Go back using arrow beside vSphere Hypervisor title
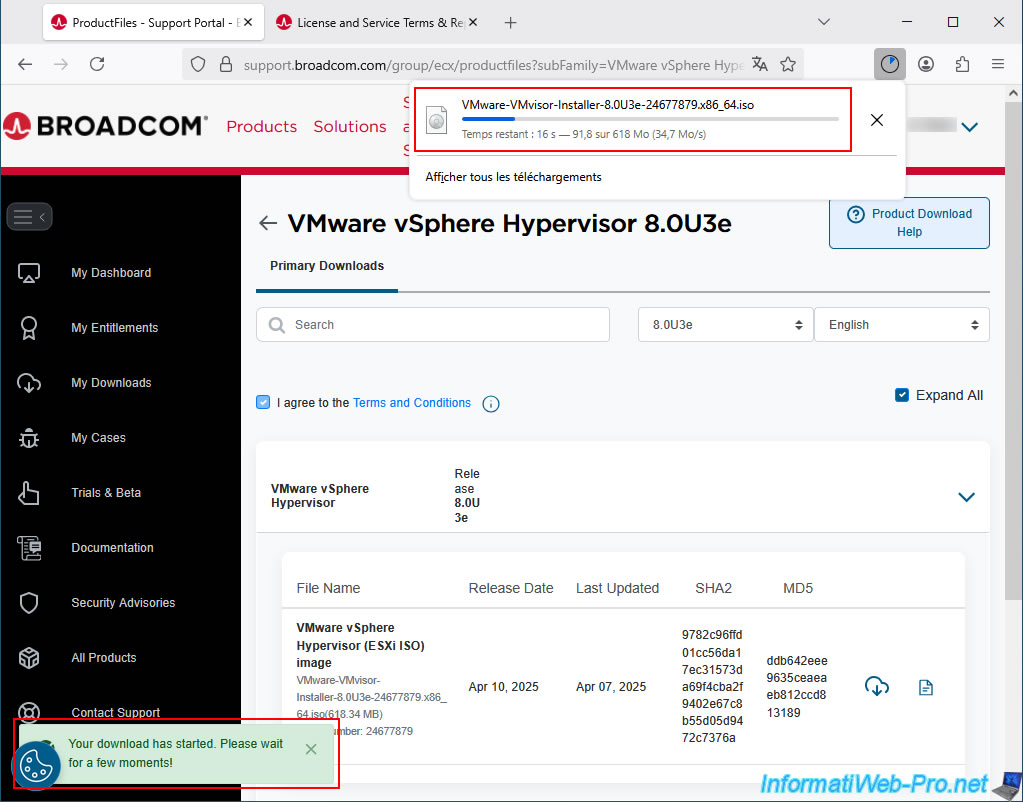 click(x=267, y=224)
